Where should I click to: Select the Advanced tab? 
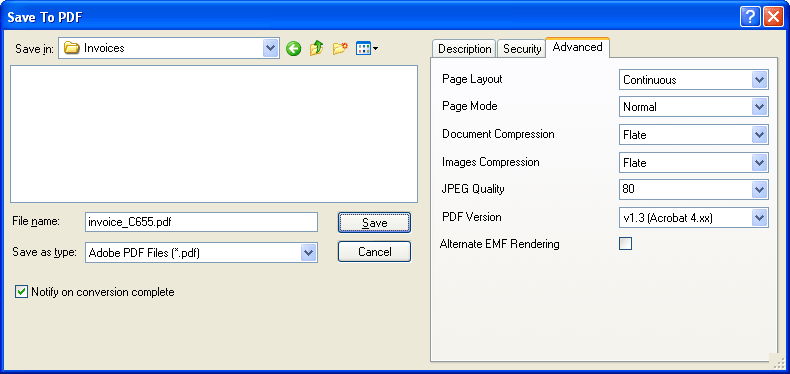577,47
